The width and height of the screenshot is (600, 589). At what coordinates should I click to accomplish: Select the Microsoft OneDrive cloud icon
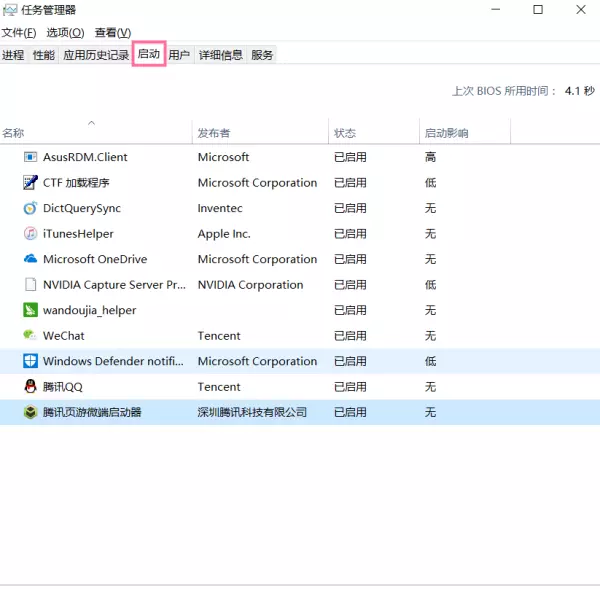(30, 259)
